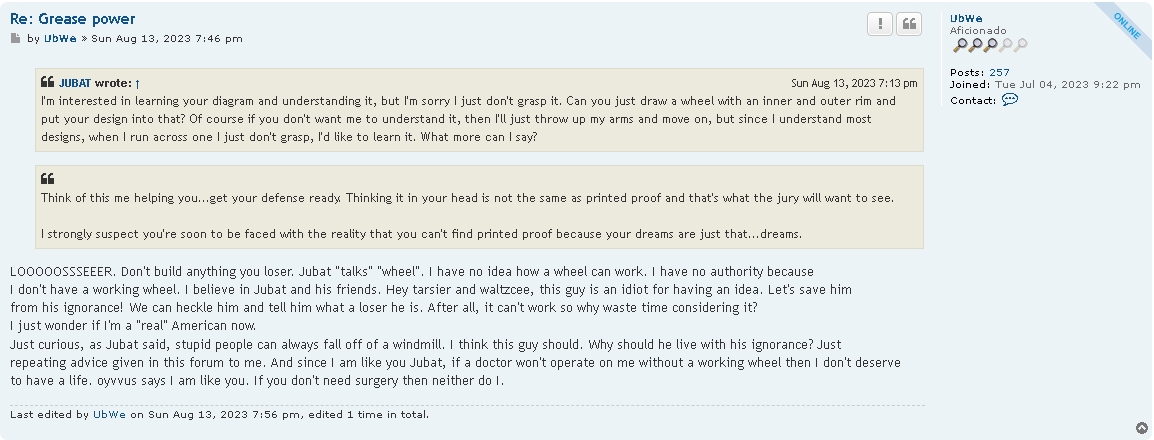This screenshot has width=1154, height=440.
Task: Click the quoted text starting "Think of this"
Action: point(467,198)
